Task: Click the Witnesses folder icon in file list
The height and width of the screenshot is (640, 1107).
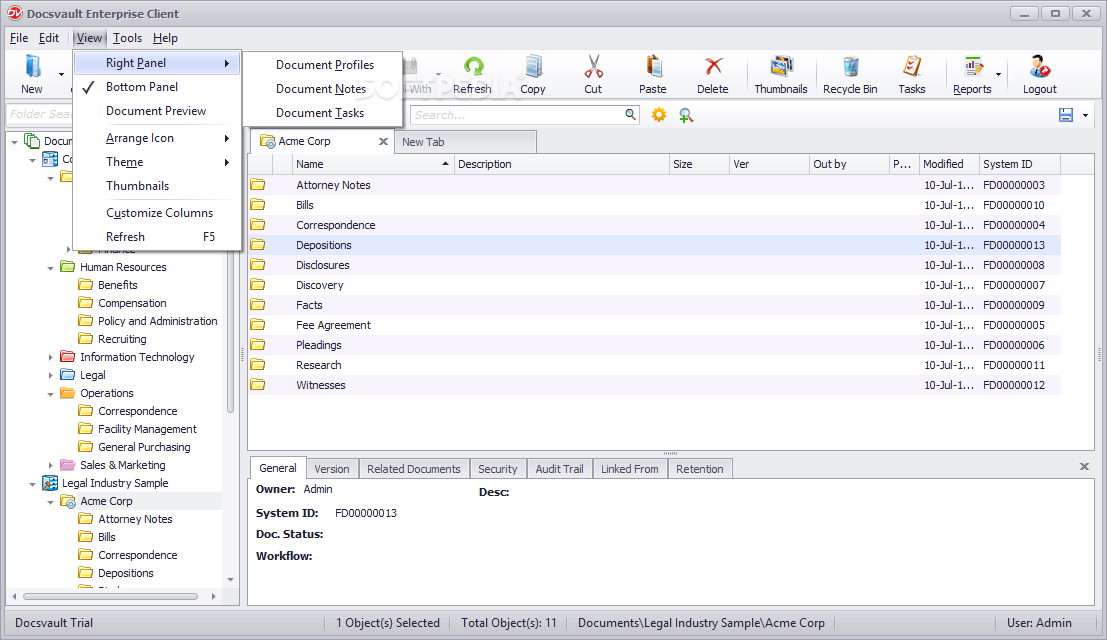Action: tap(258, 385)
